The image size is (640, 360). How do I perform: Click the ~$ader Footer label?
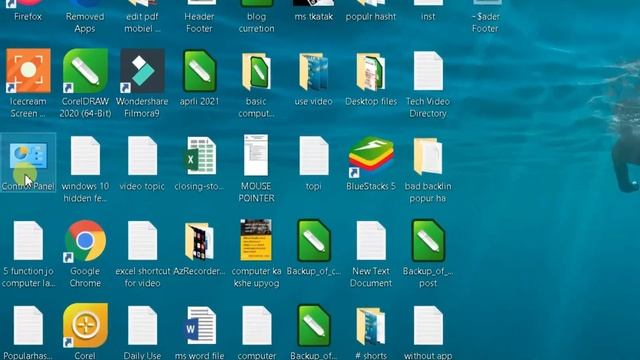(485, 22)
